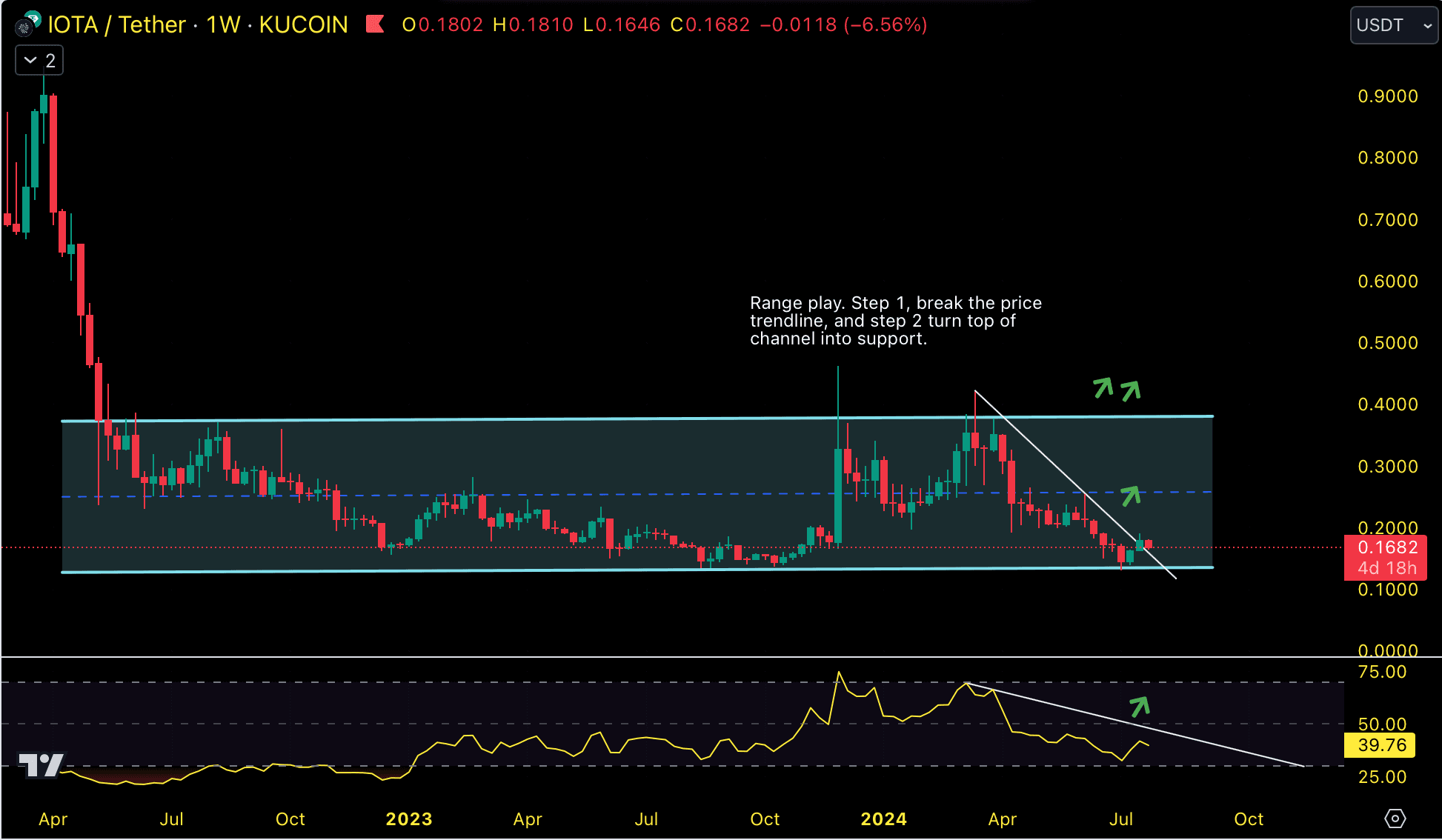Click the open price value O0.1802

[x=442, y=24]
